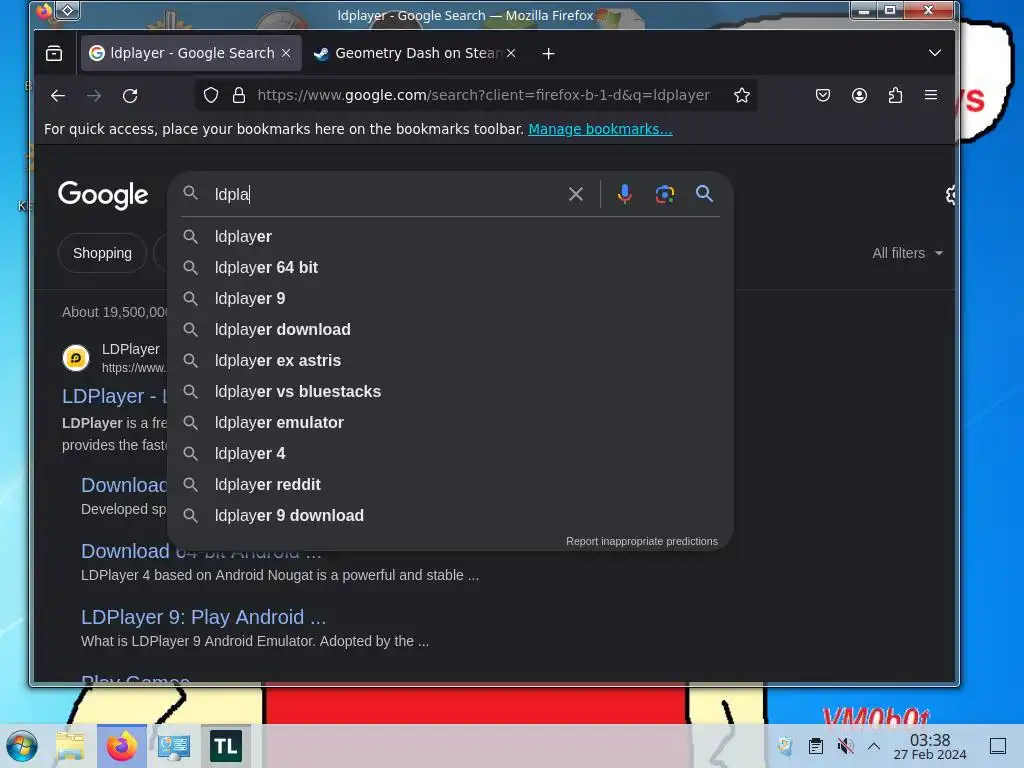Open the Extensions puzzle icon
The height and width of the screenshot is (768, 1024).
895,95
